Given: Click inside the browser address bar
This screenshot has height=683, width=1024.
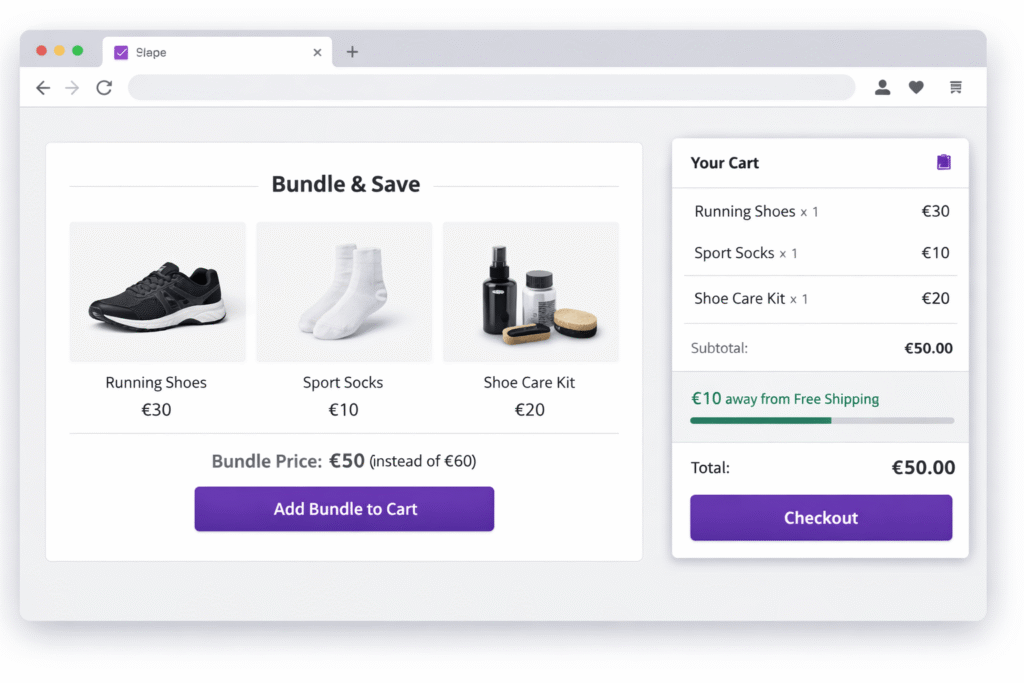Looking at the screenshot, I should [x=490, y=87].
